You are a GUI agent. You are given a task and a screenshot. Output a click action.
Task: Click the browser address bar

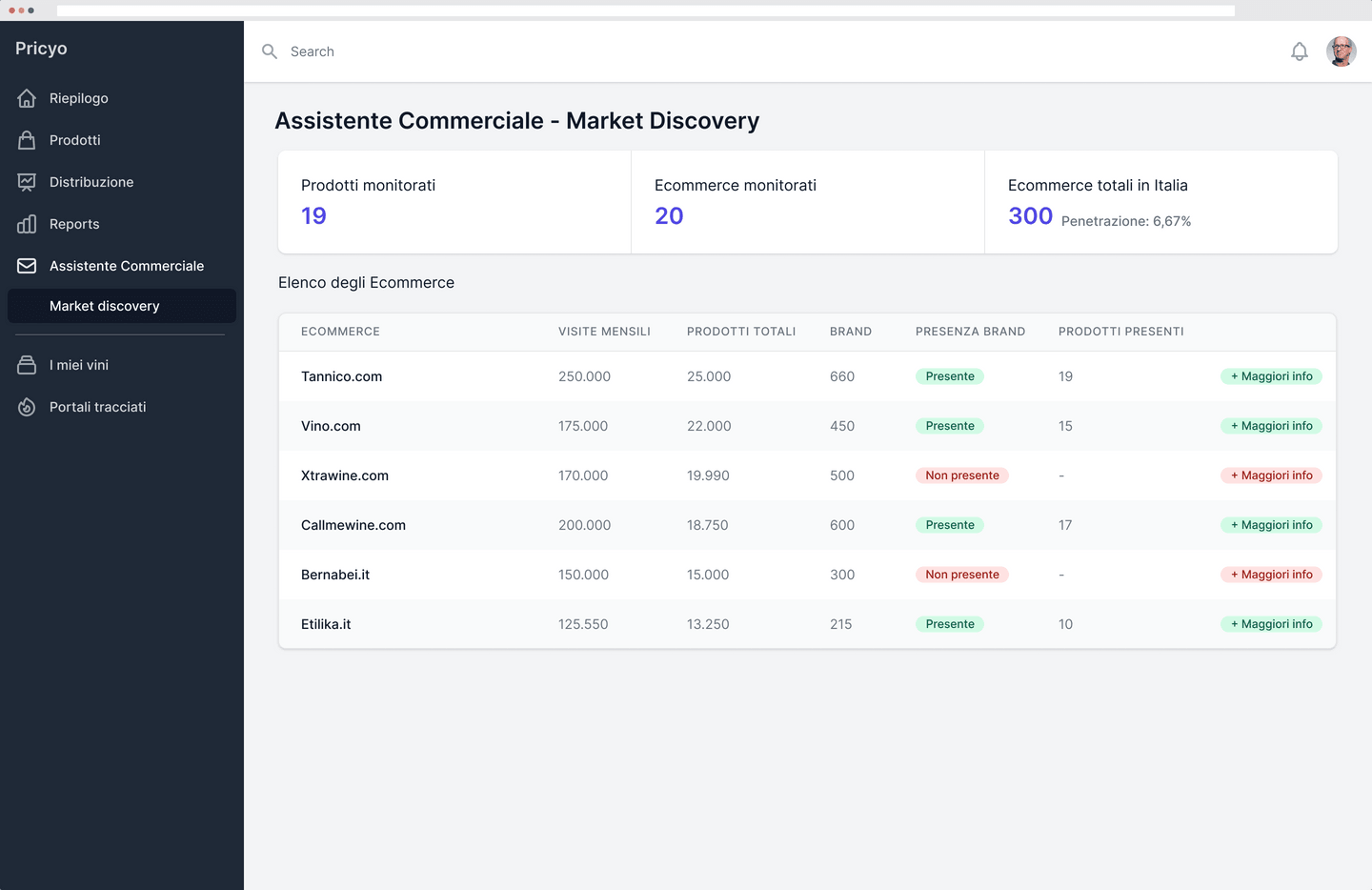[646, 10]
